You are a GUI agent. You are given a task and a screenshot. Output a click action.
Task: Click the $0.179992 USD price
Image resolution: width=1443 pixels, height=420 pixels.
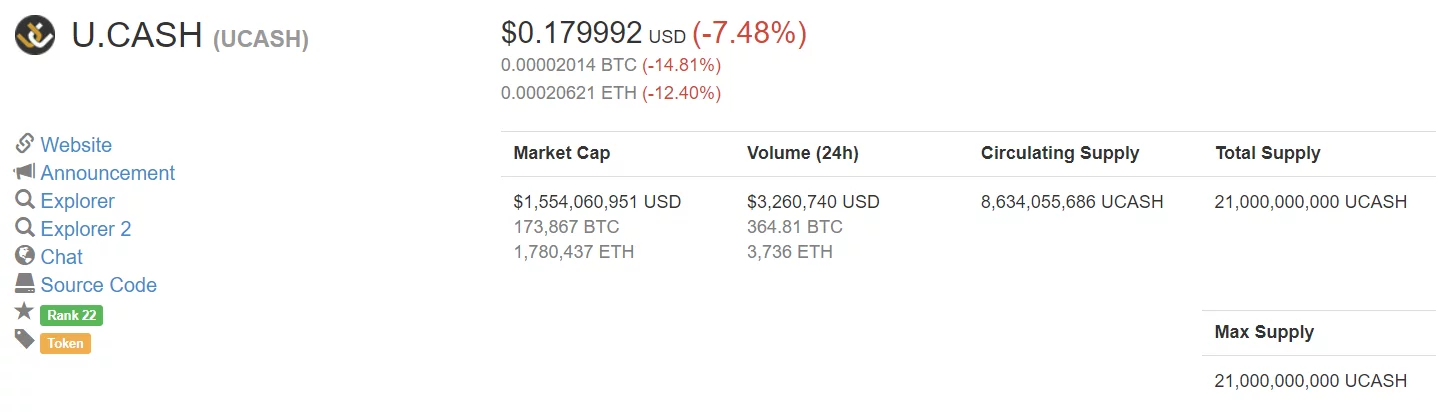coord(593,33)
